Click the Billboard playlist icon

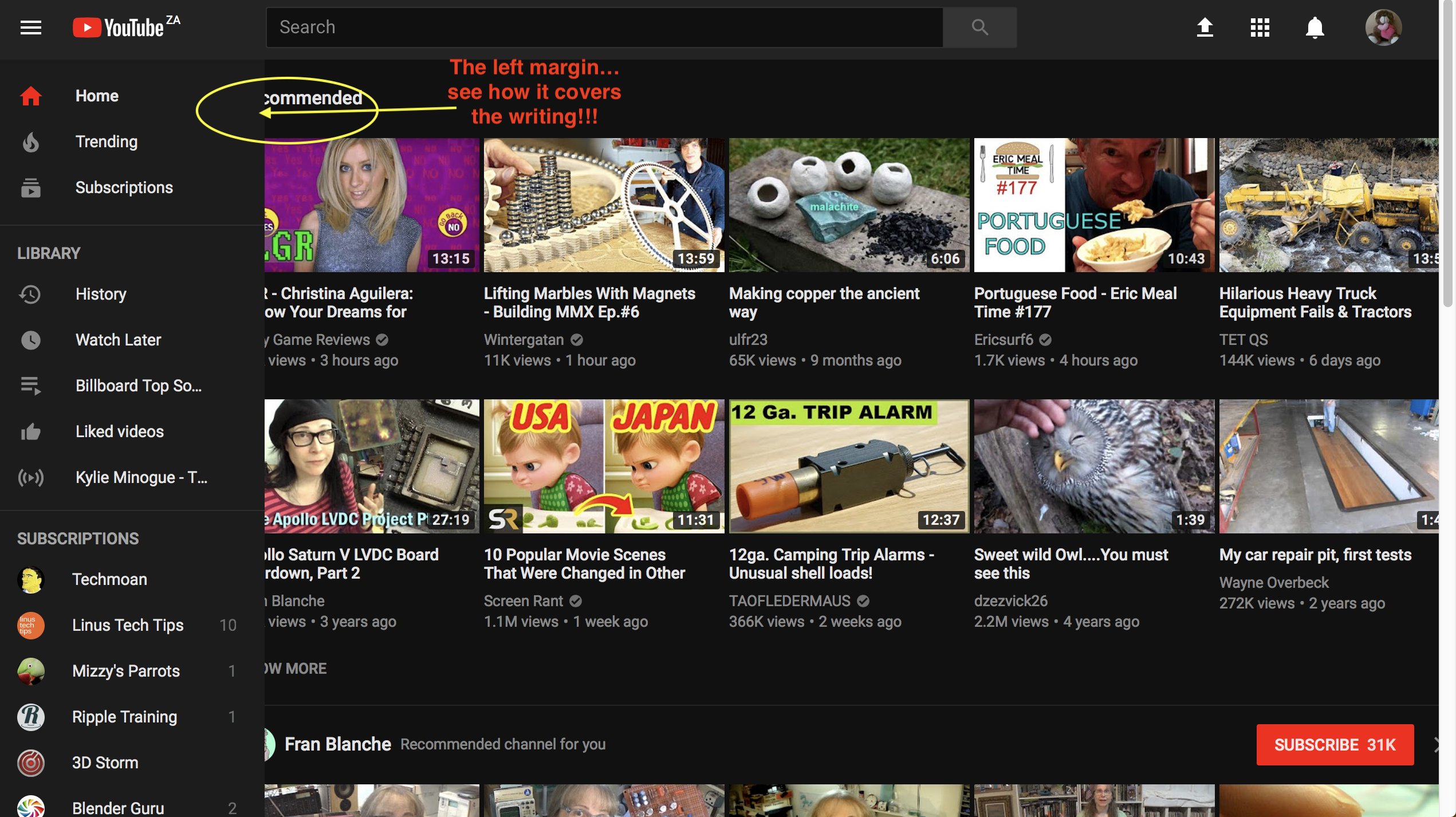tap(31, 386)
